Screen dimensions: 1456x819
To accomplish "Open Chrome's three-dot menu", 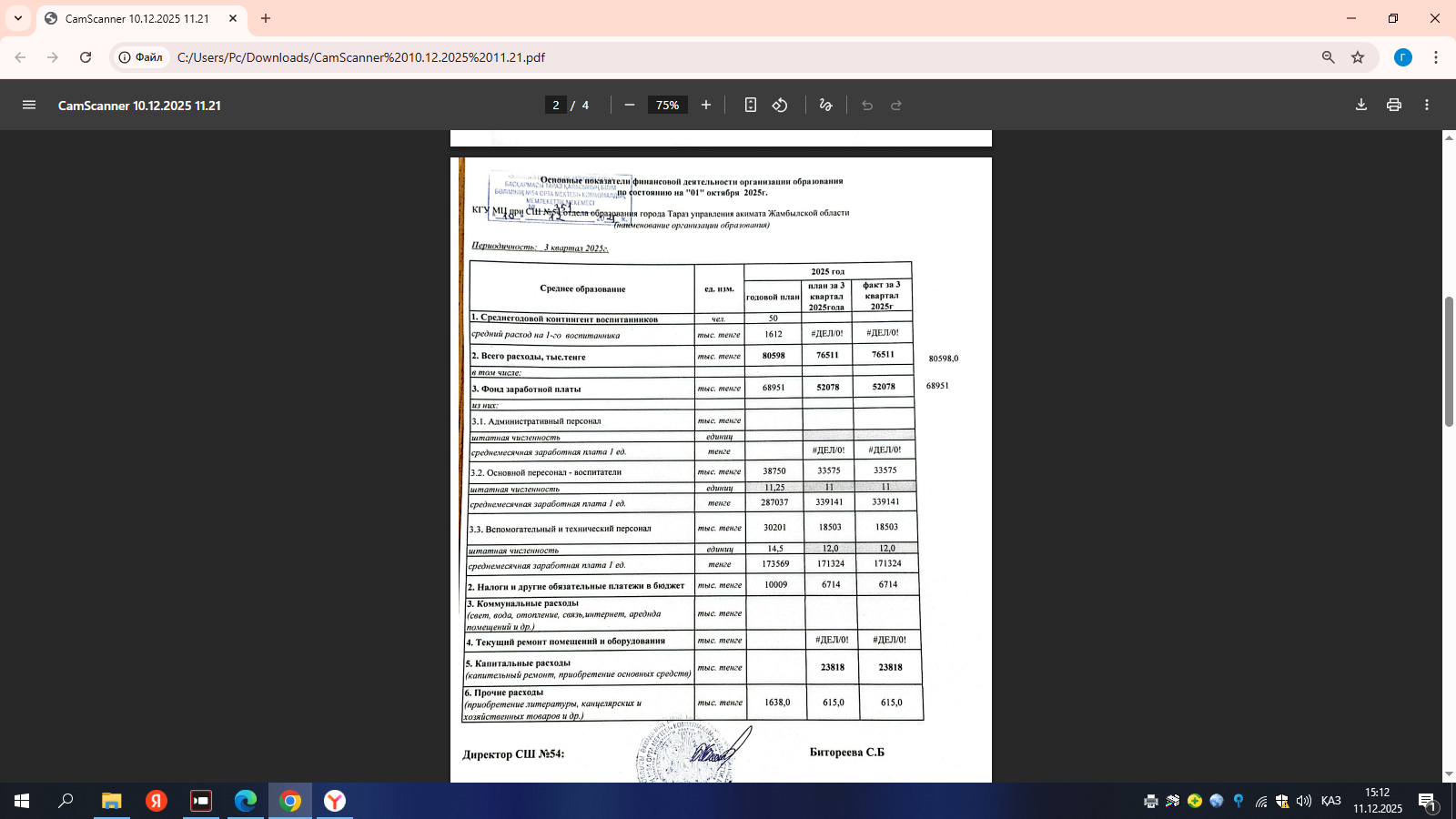I will (1436, 57).
